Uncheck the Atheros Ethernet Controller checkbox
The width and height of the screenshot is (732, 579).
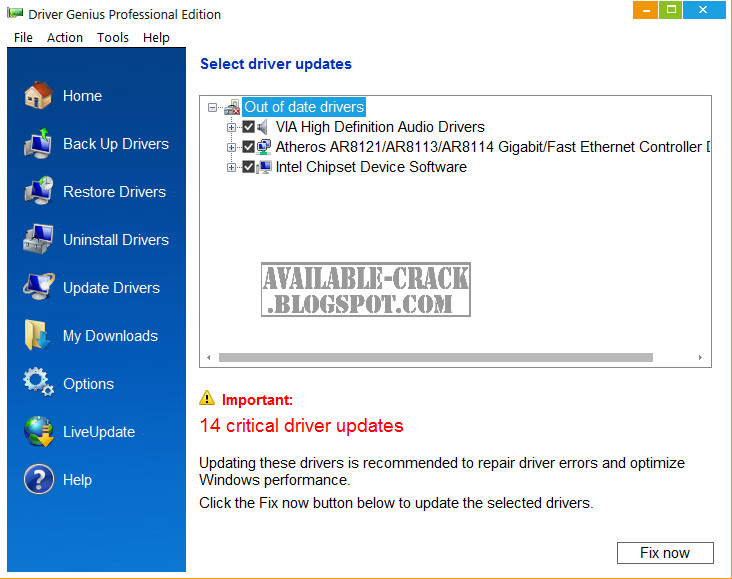point(248,147)
